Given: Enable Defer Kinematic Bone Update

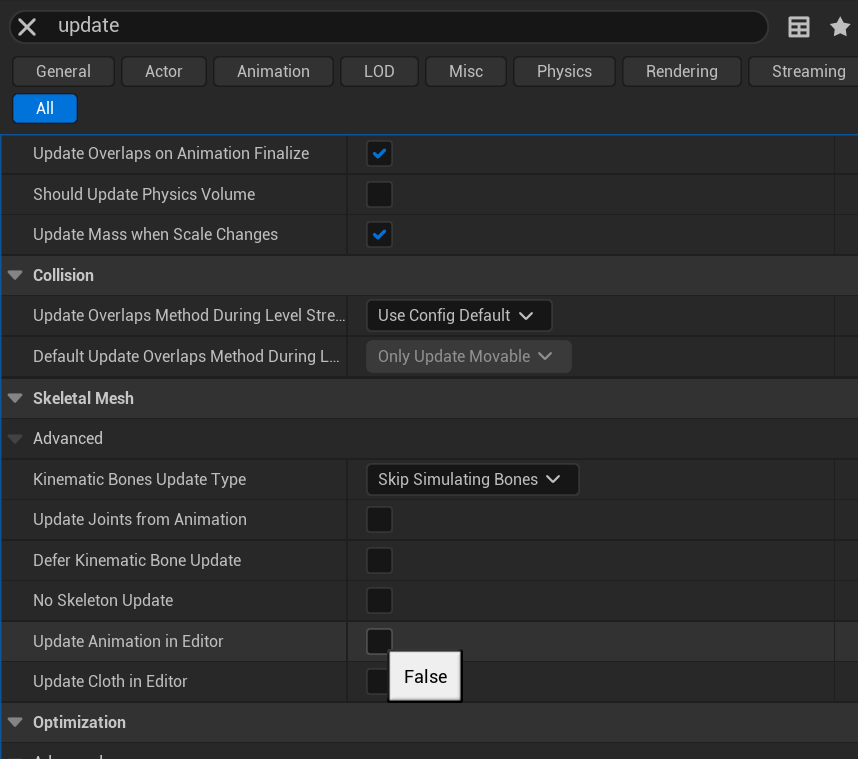Looking at the screenshot, I should coord(379,560).
